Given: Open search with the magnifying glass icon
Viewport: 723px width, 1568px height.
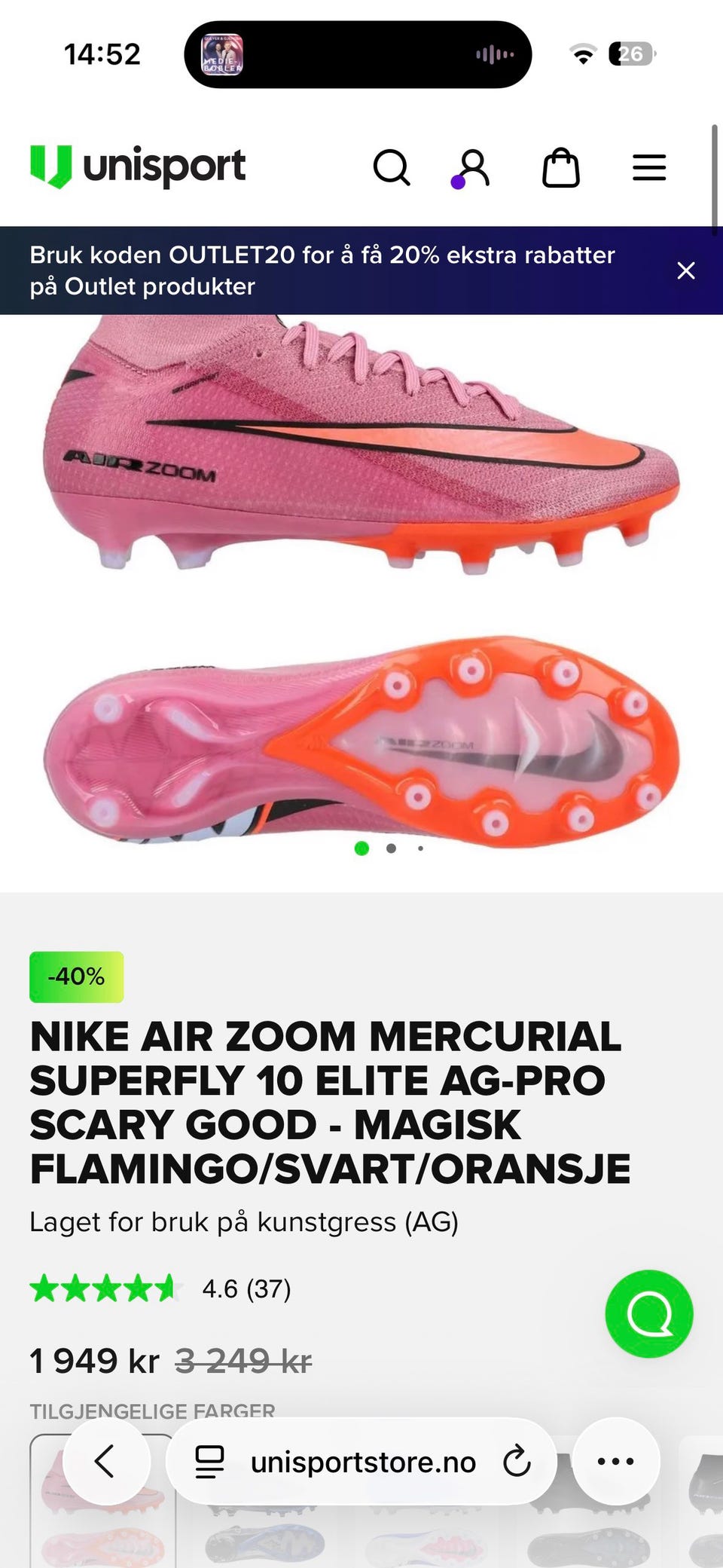Looking at the screenshot, I should pos(392,167).
